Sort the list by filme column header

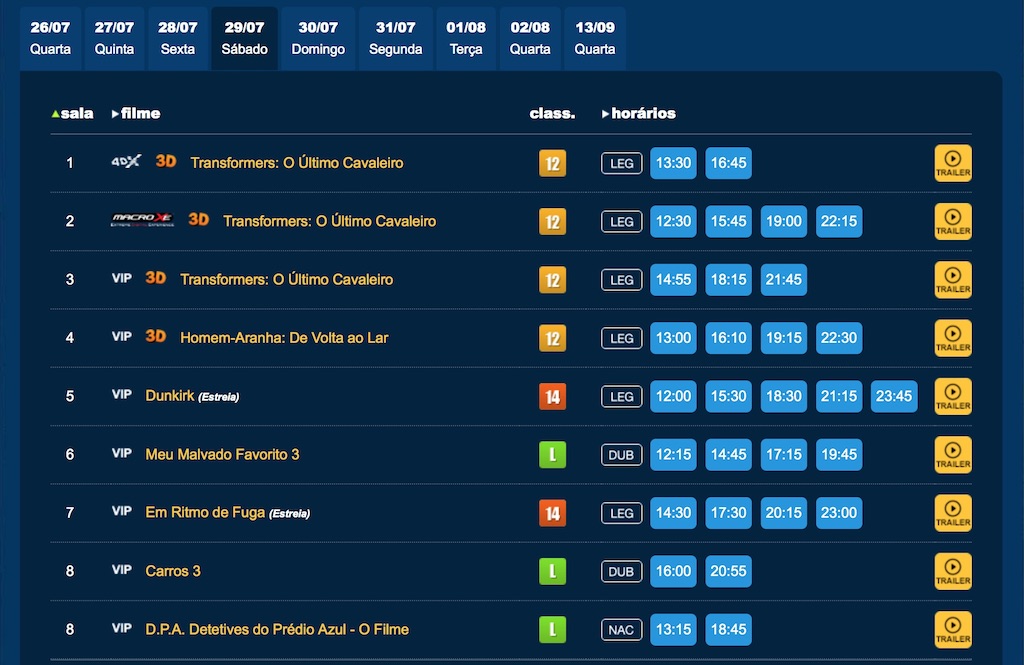(x=137, y=113)
